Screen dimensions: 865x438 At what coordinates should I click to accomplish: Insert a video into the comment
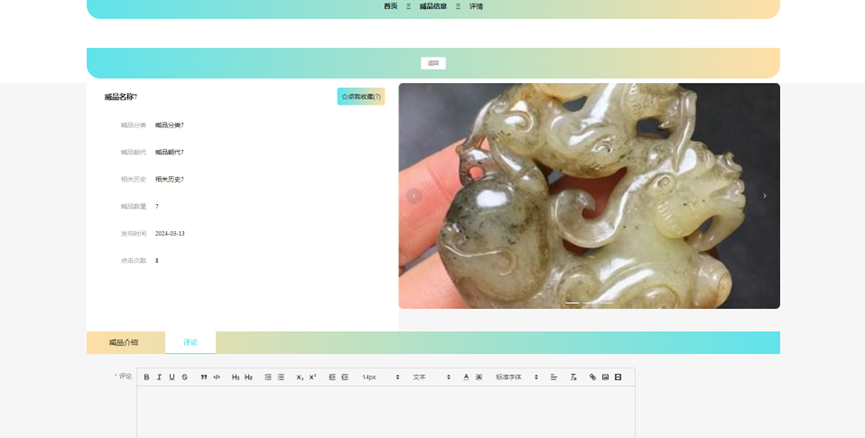(x=618, y=377)
